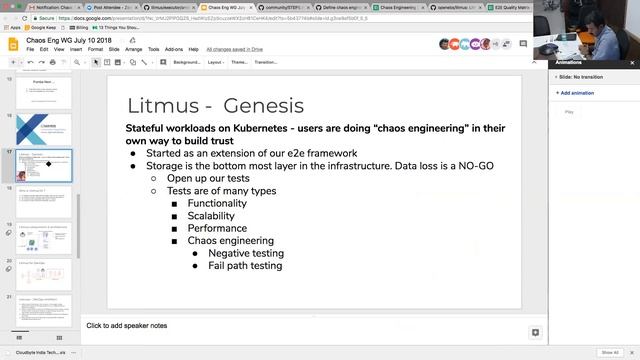Screen dimensions: 640x360
Task: Close the Animations panel
Action: (x=632, y=63)
